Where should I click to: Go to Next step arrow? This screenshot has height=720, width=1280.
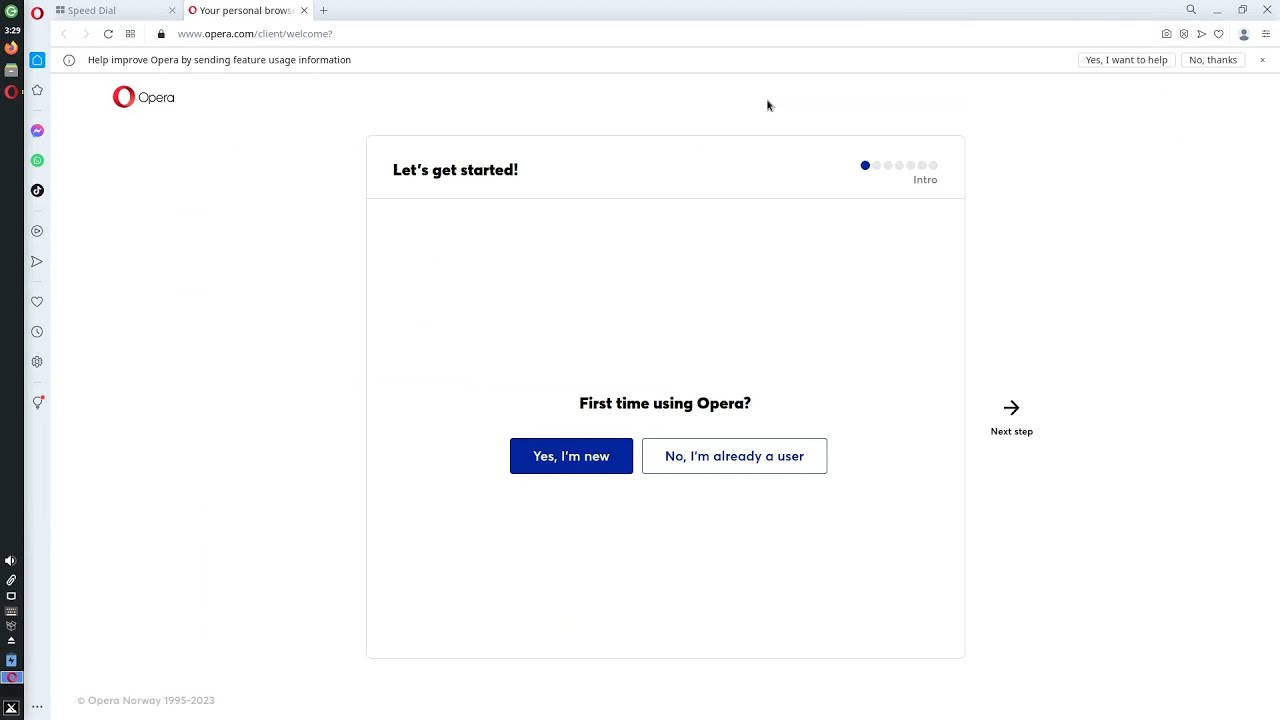tap(1011, 417)
